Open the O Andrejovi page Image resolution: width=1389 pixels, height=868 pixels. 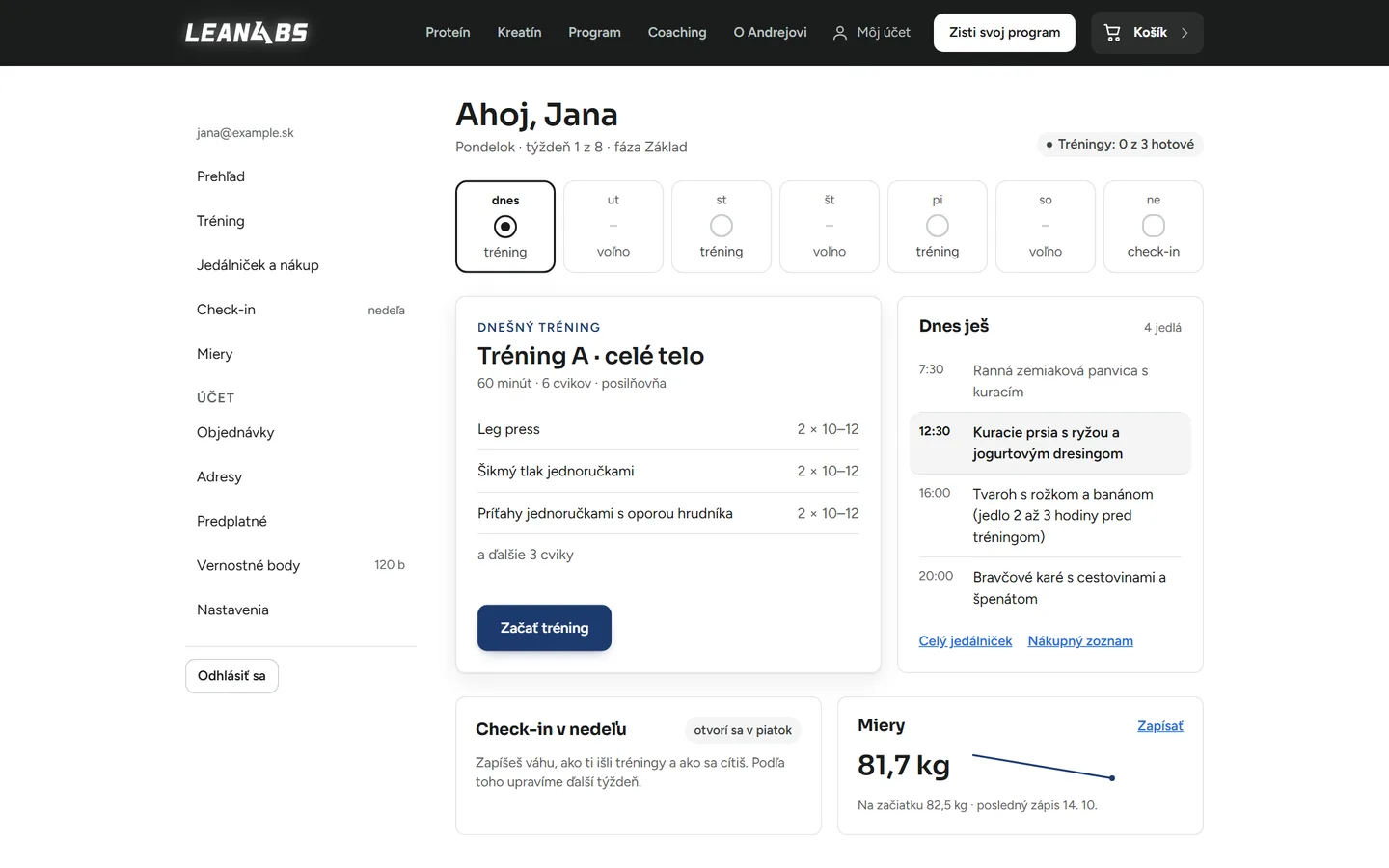[x=770, y=33]
